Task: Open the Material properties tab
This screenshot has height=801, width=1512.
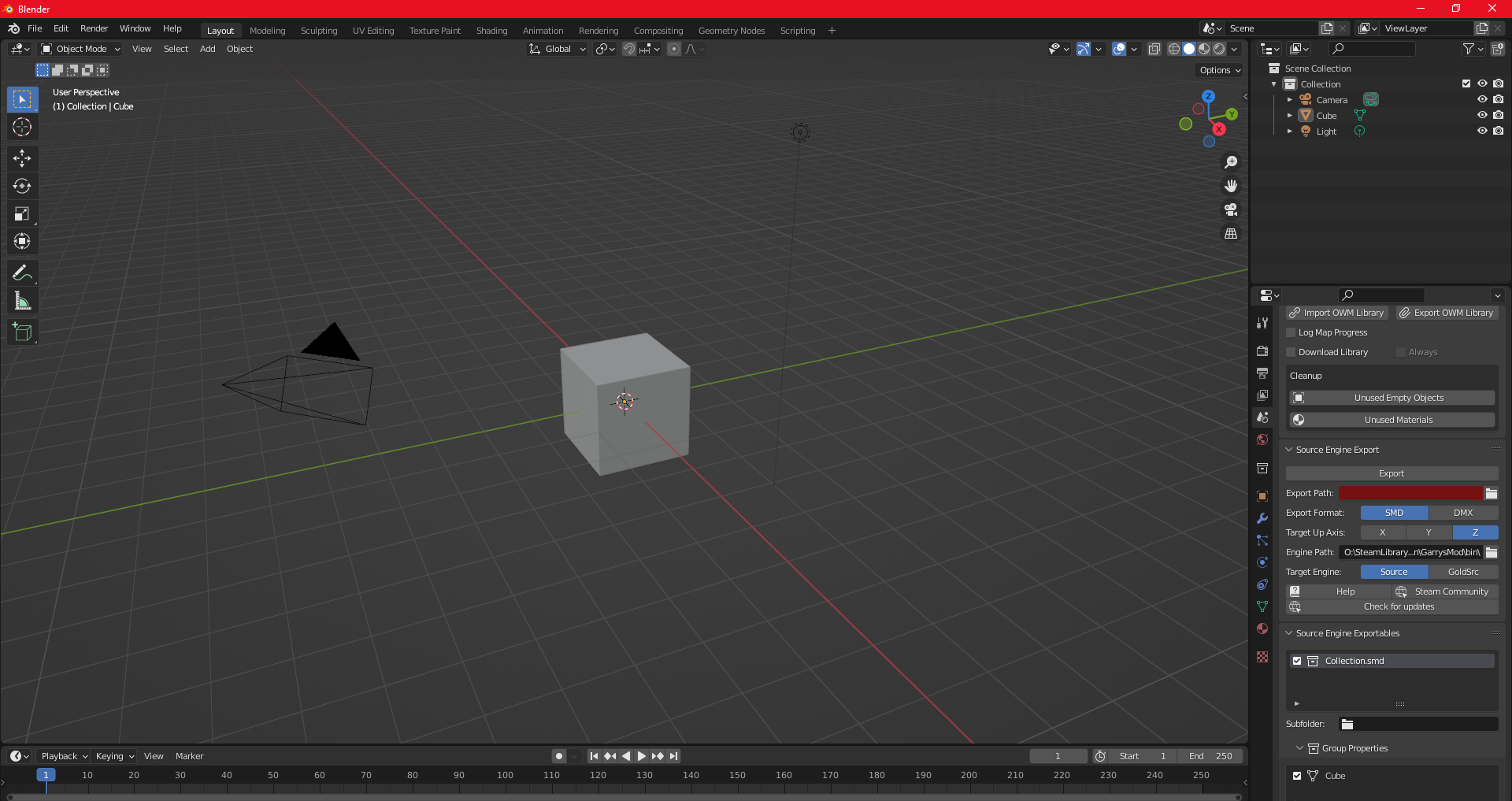Action: pyautogui.click(x=1262, y=629)
